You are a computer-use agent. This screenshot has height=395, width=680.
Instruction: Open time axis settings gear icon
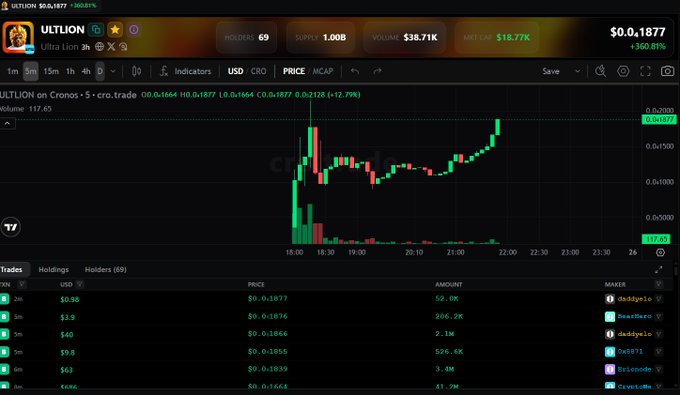[660, 252]
